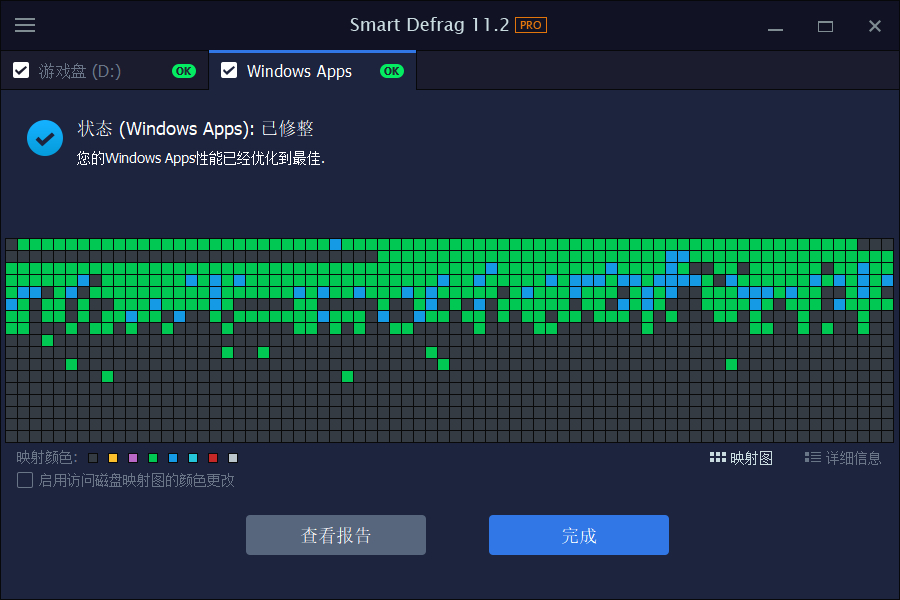
Task: Click the green OK badge on 游戏盘 (D:) tab
Action: click(x=184, y=71)
